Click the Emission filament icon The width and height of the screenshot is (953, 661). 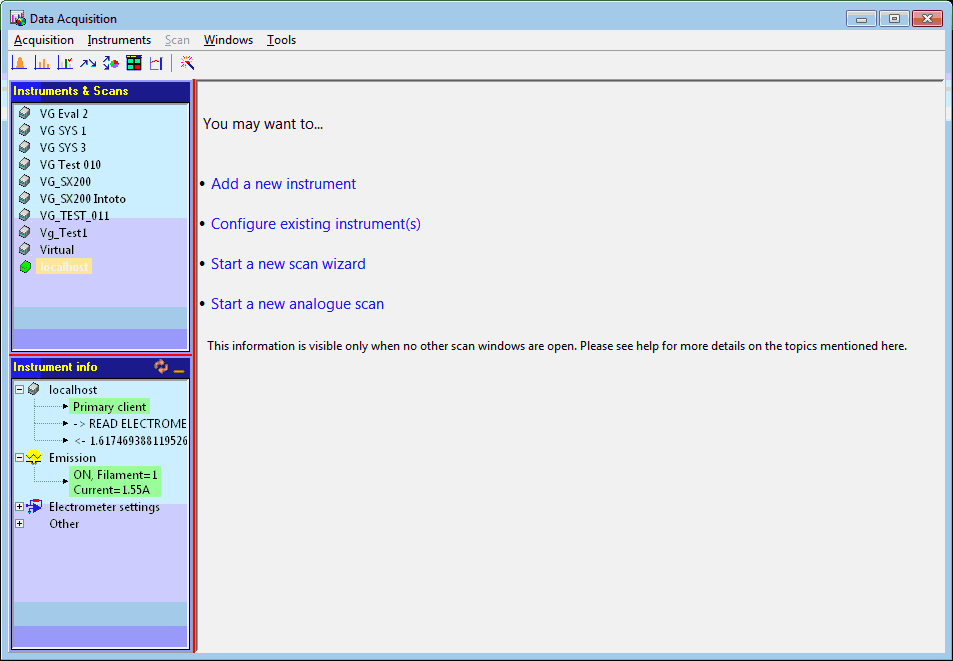(x=33, y=457)
